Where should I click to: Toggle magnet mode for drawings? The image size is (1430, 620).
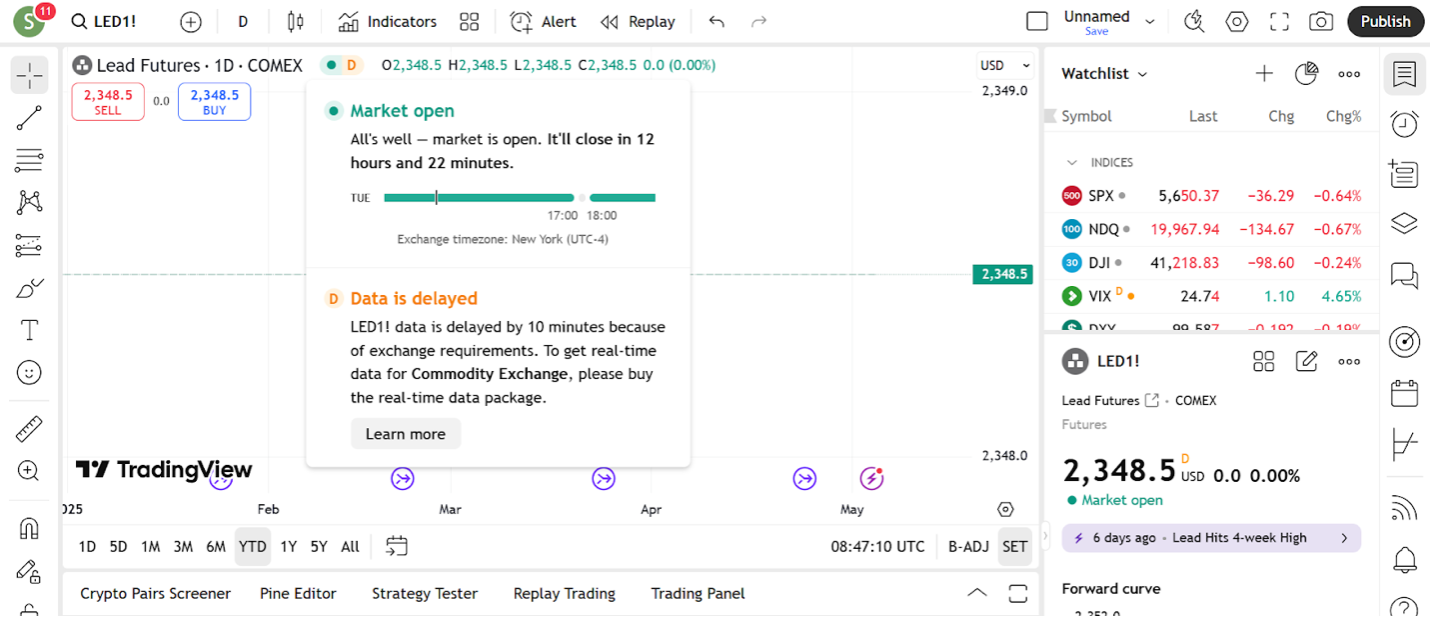(x=29, y=528)
